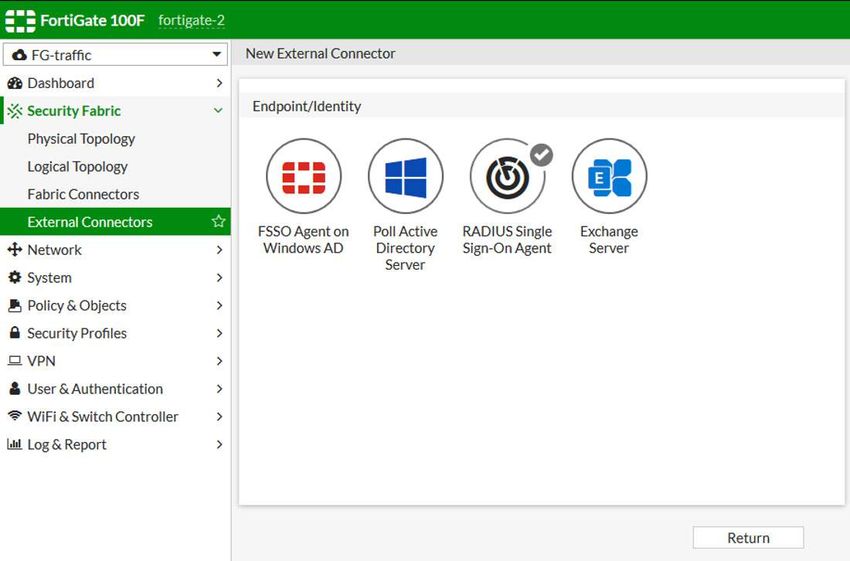Expand the VPN menu chevron
The image size is (850, 561).
[x=219, y=360]
